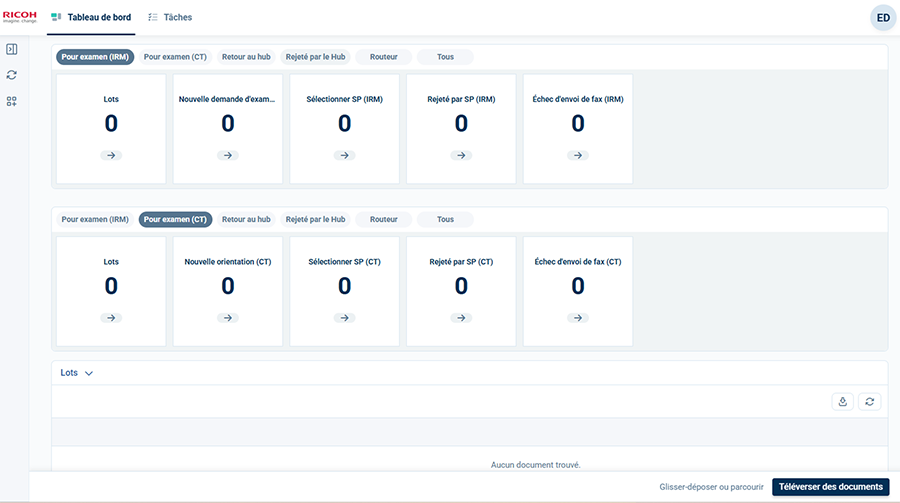This screenshot has width=900, height=503.
Task: Select Tous filter in the top panel
Action: click(445, 57)
